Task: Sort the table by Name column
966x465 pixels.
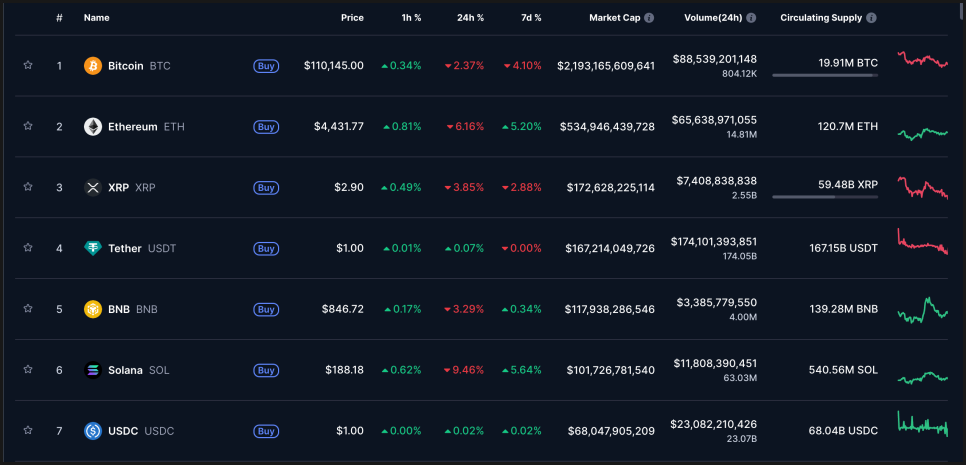Action: 97,18
